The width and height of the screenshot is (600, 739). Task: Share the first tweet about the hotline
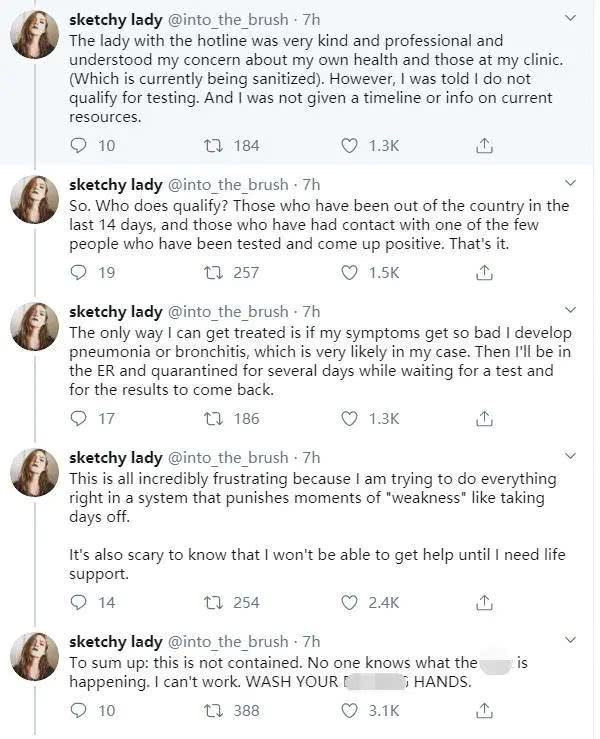[x=484, y=146]
